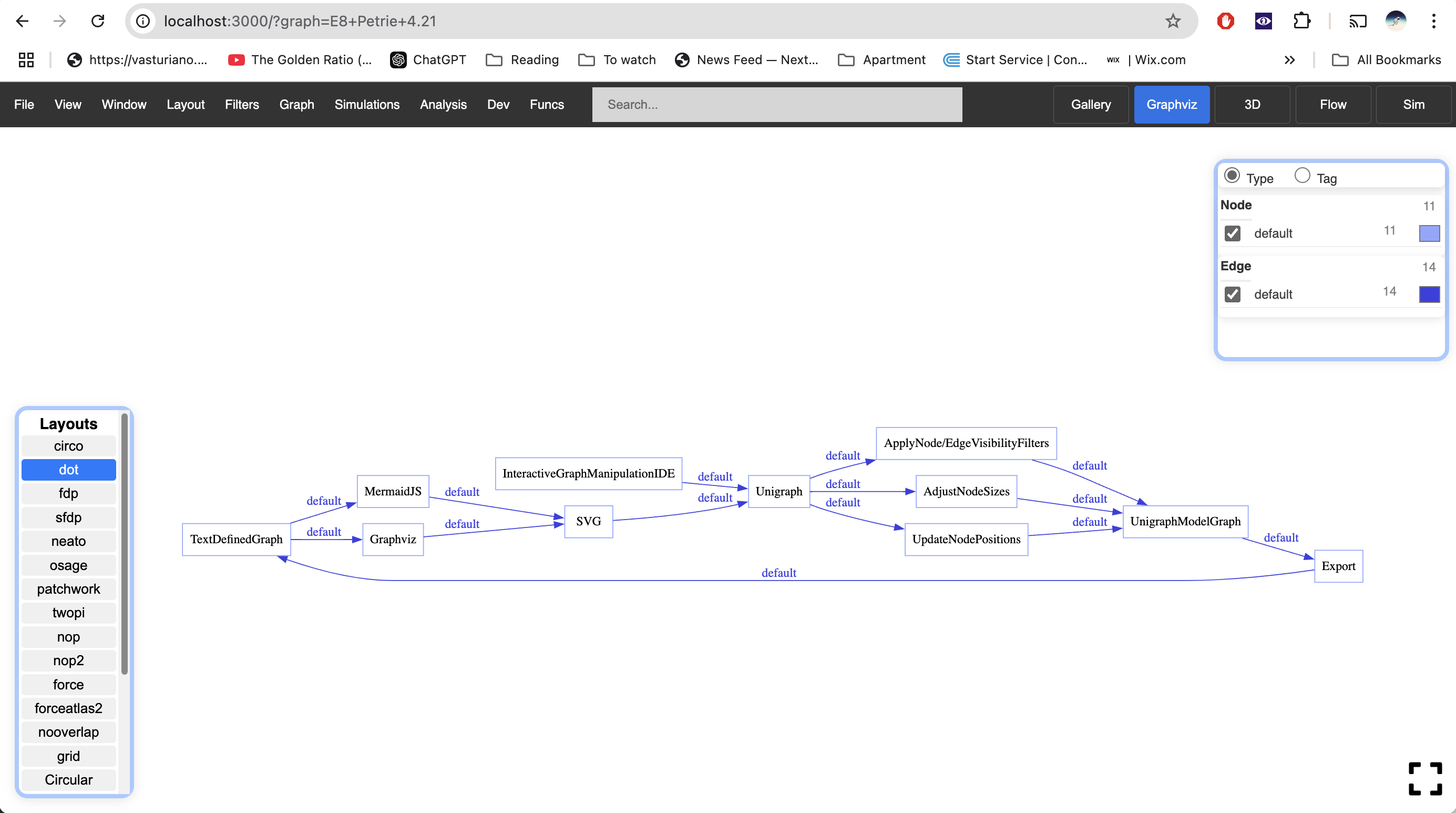The image size is (1456, 813).
Task: Choose the sfdp layout
Action: tap(68, 518)
